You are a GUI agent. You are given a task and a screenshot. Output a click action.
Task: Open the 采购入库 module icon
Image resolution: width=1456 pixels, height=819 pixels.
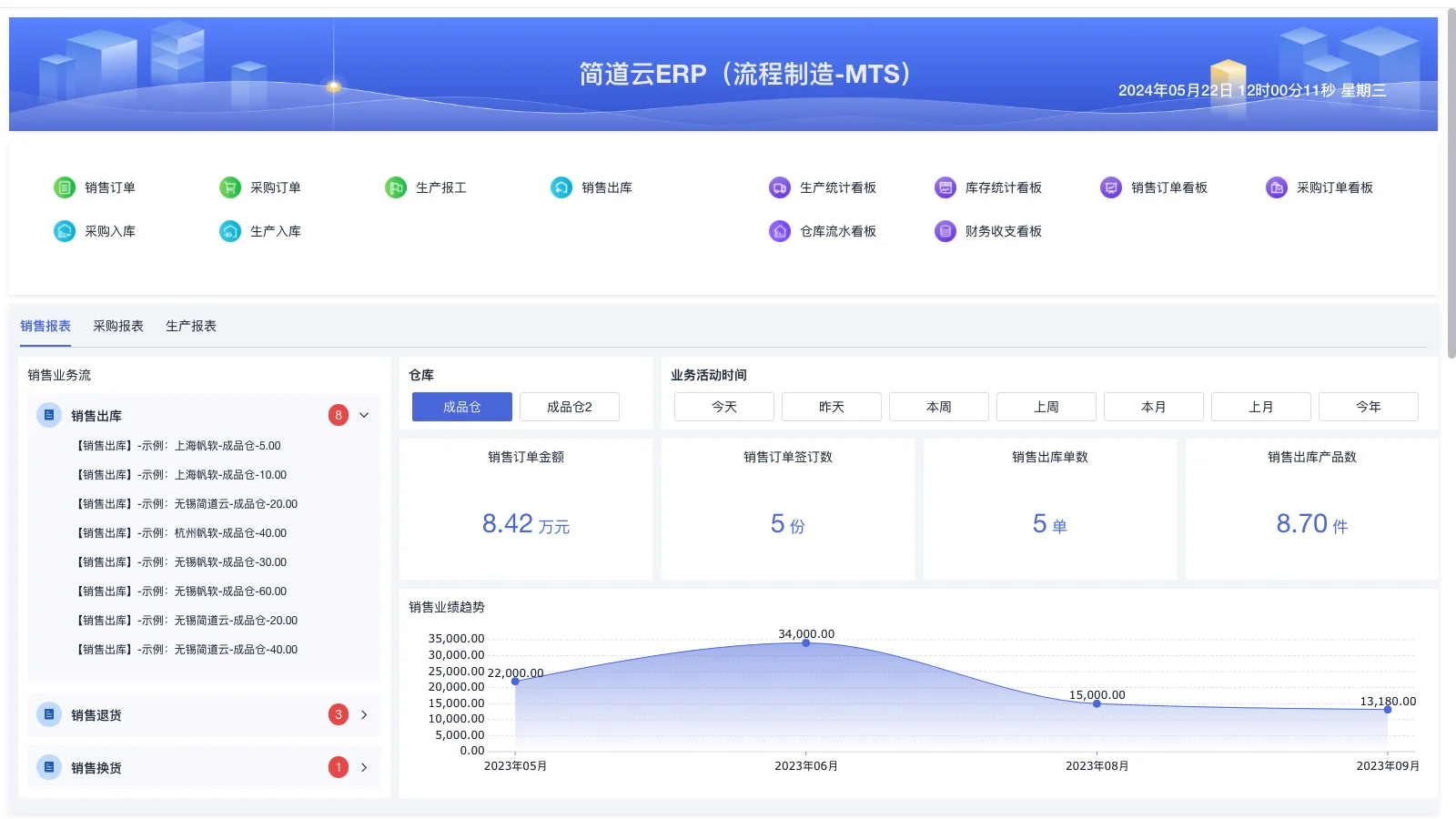(x=64, y=231)
